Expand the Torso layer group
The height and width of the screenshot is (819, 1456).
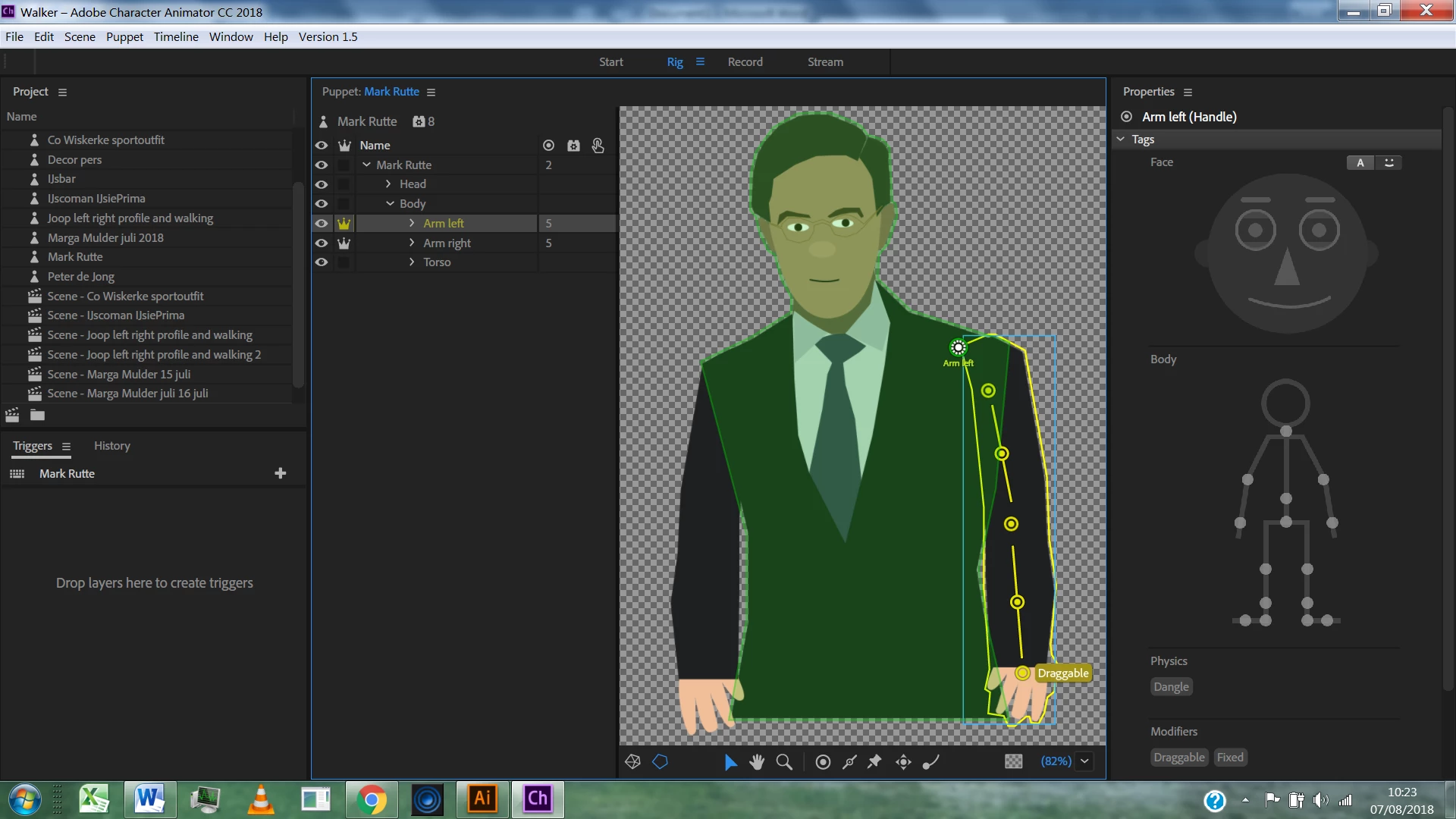click(412, 262)
